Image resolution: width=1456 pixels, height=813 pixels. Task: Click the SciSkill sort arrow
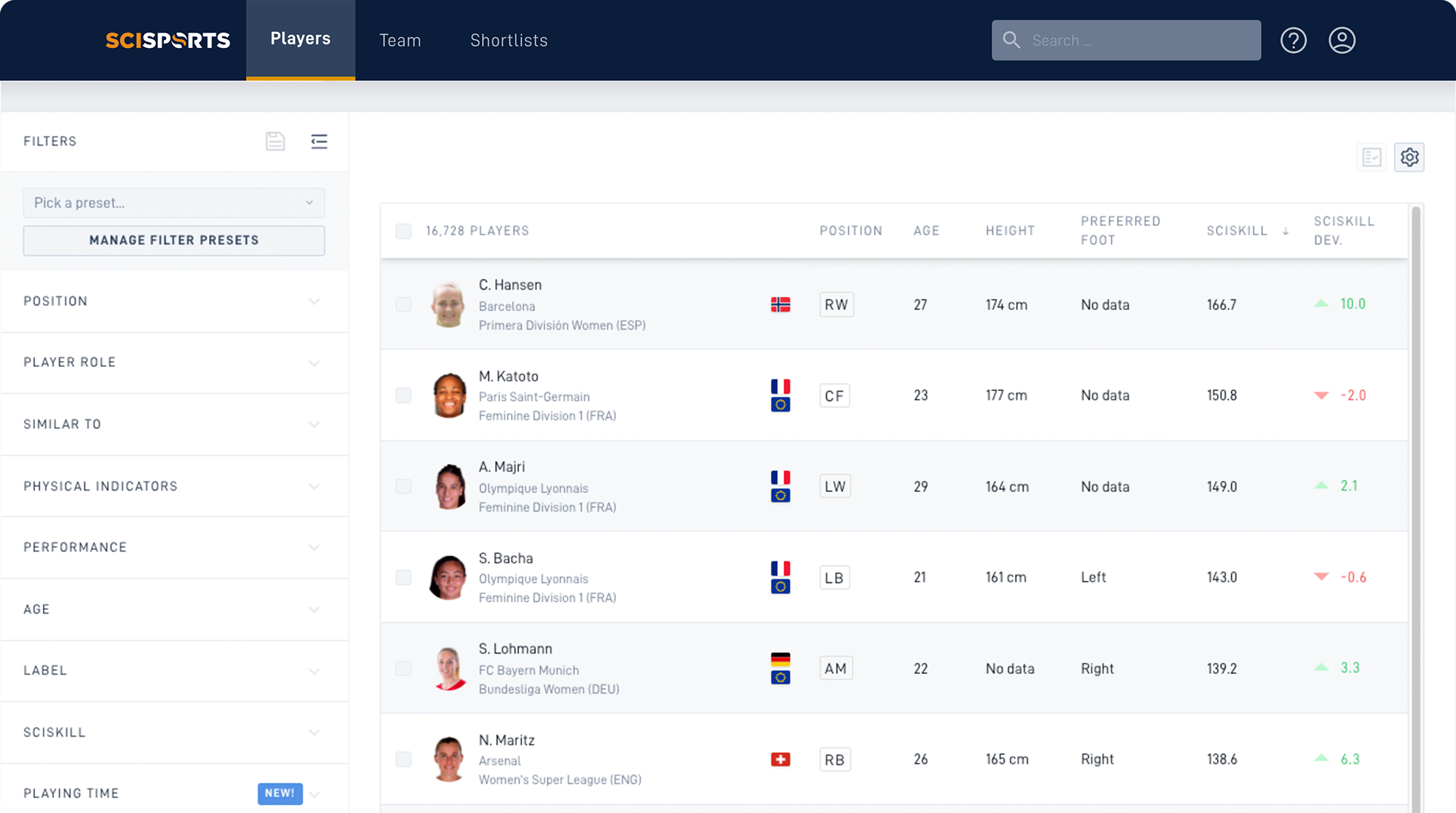[1286, 231]
